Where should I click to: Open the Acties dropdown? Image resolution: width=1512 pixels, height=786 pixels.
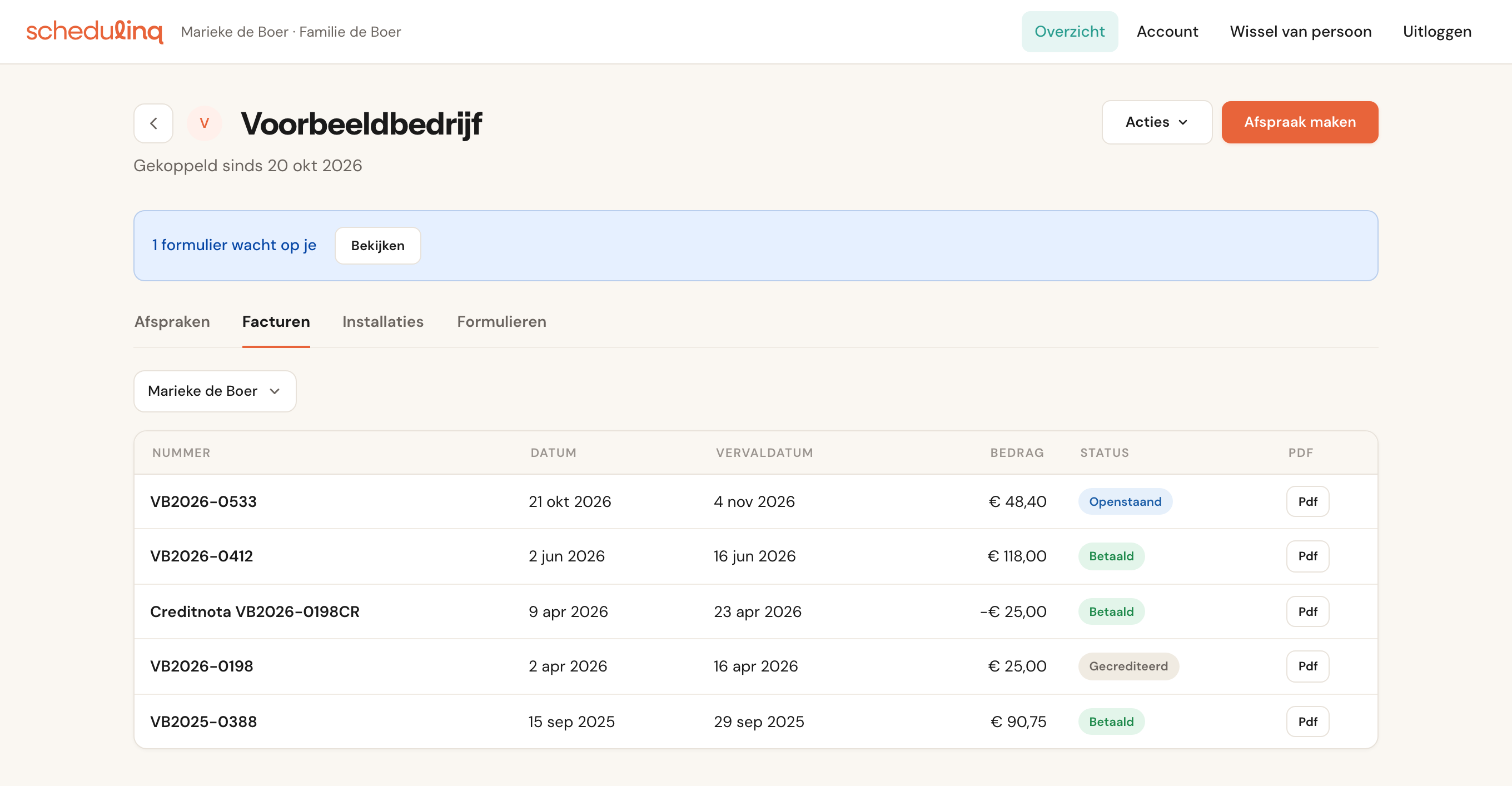click(1156, 122)
